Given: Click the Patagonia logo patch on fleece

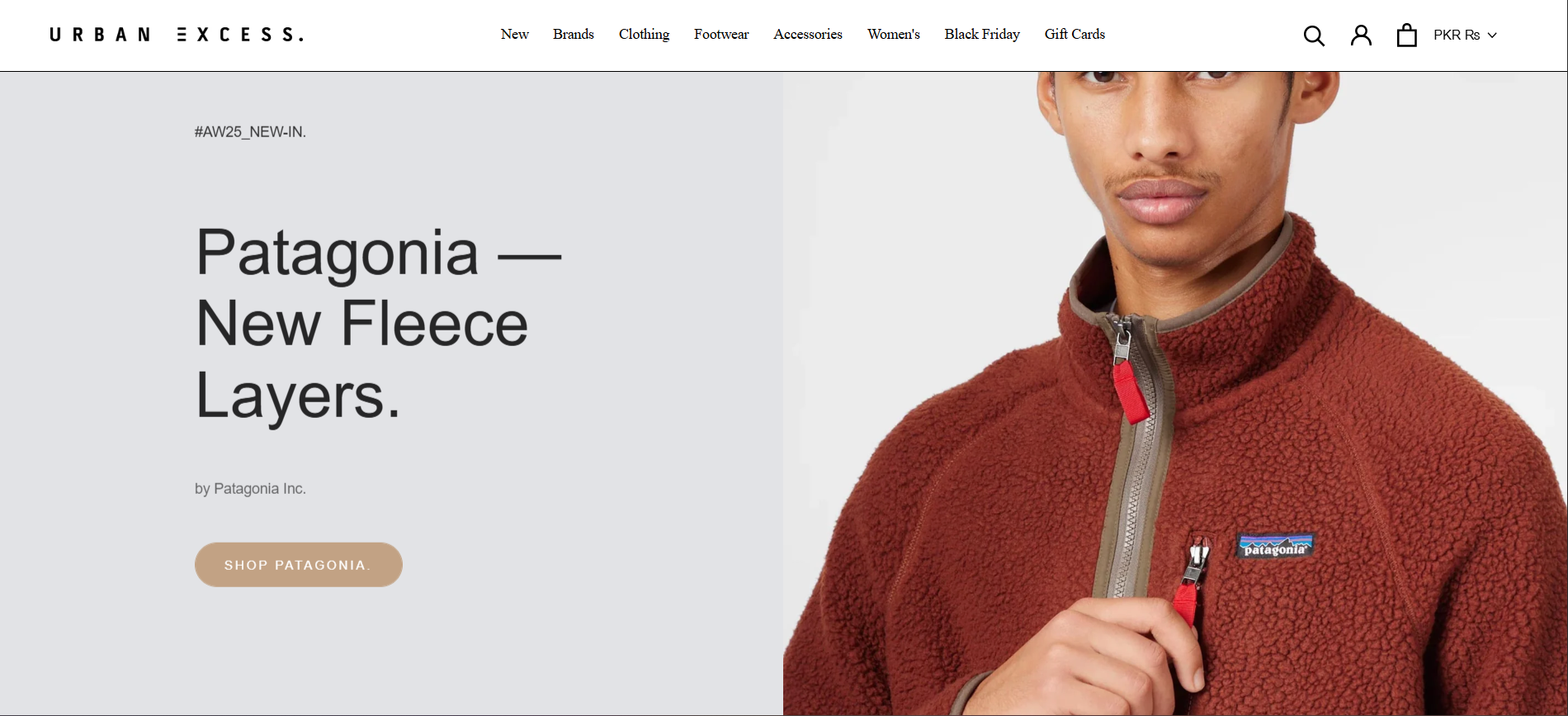Looking at the screenshot, I should coord(1275,547).
